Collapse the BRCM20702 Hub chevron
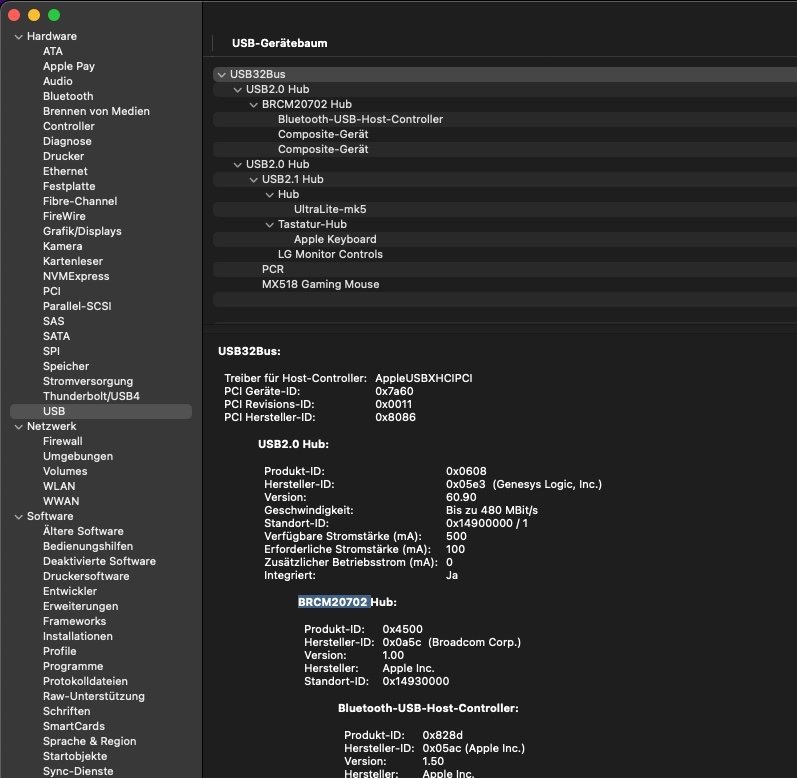The image size is (797, 778). tap(254, 105)
